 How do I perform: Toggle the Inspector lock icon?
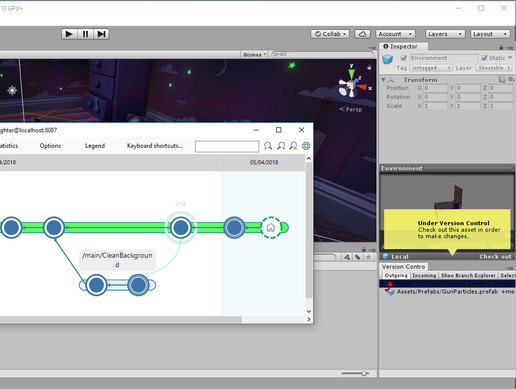tap(501, 47)
